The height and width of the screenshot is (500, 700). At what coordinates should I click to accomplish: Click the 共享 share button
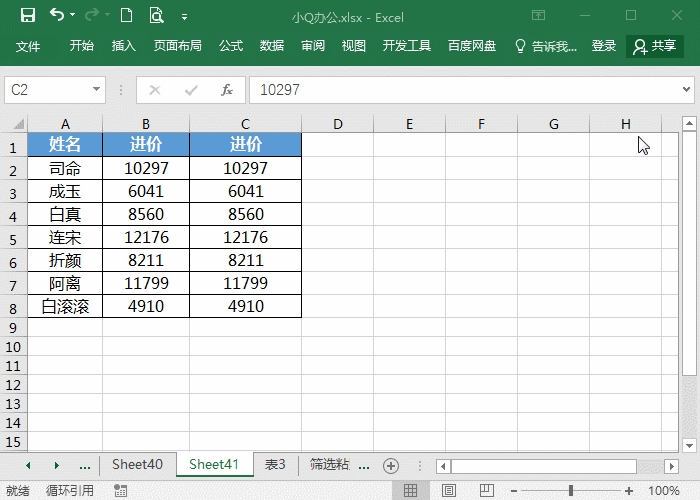coord(655,46)
